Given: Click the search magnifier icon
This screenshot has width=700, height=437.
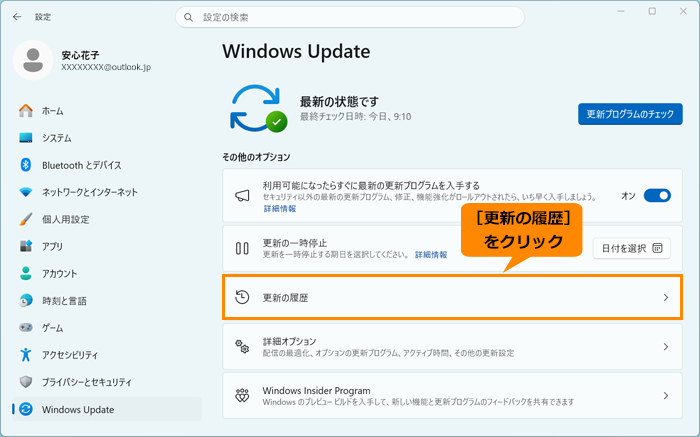Looking at the screenshot, I should point(188,17).
